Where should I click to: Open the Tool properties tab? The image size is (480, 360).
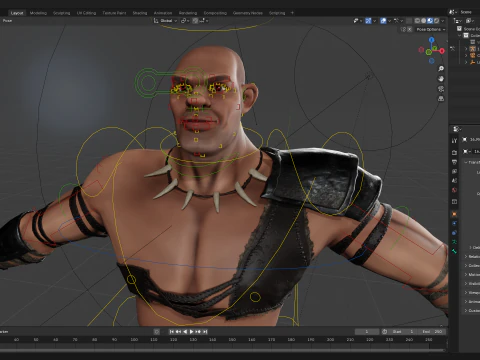454,141
